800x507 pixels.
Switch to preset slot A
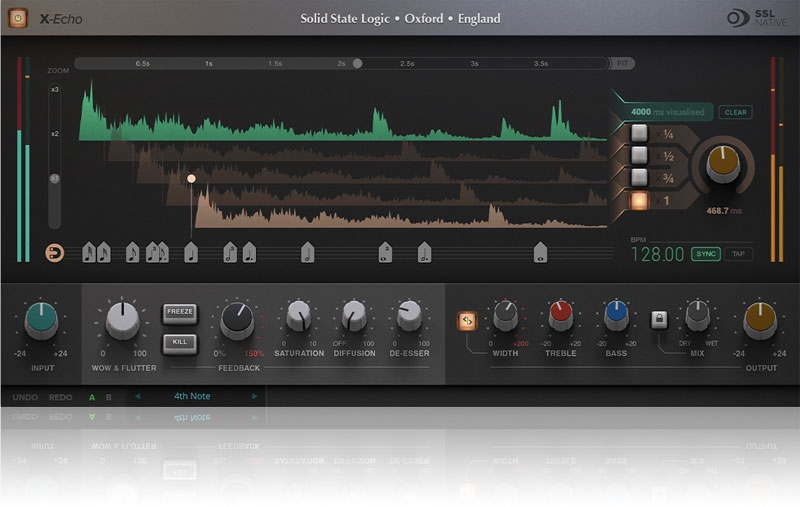[92, 397]
